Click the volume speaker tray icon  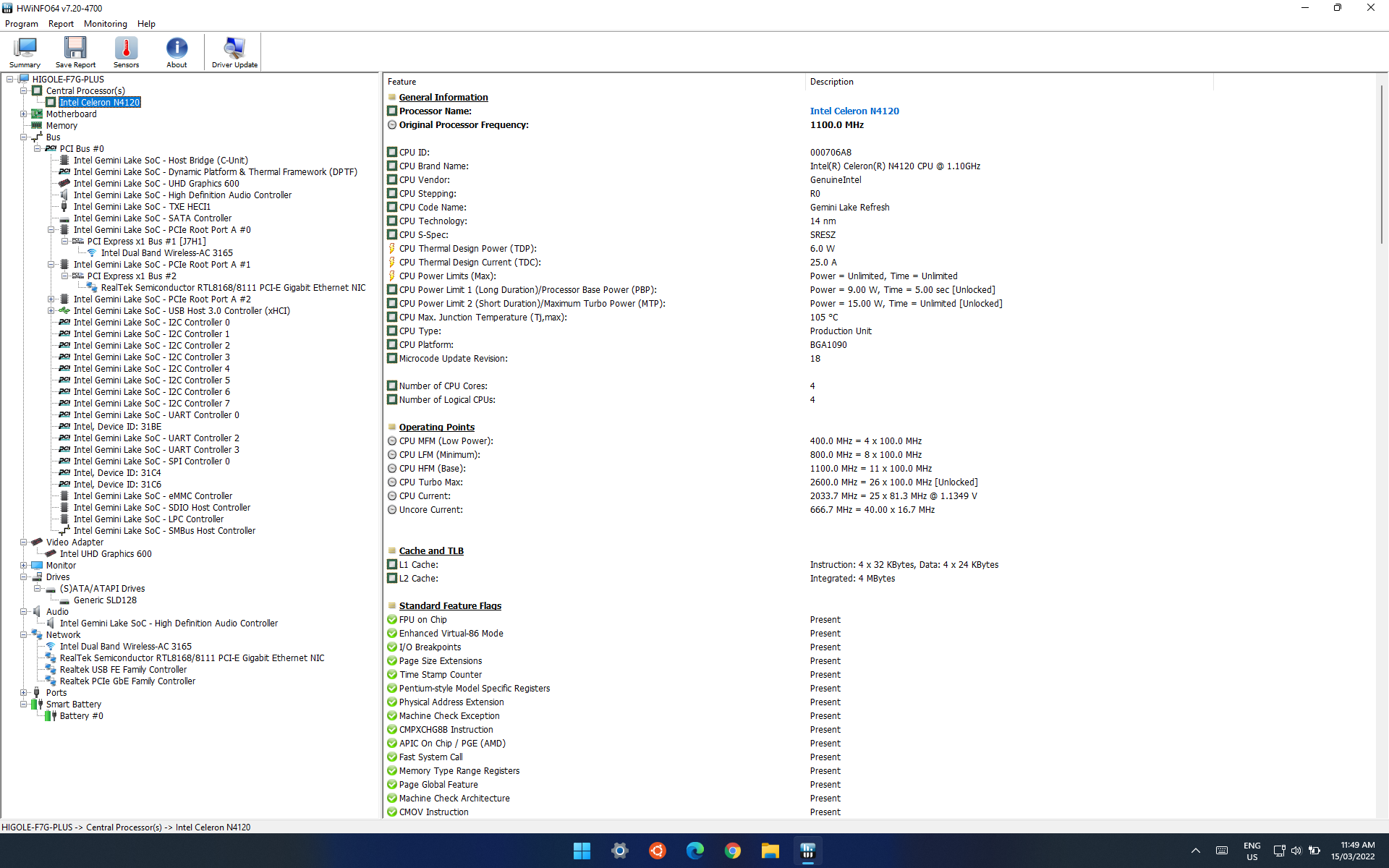pyautogui.click(x=1296, y=851)
